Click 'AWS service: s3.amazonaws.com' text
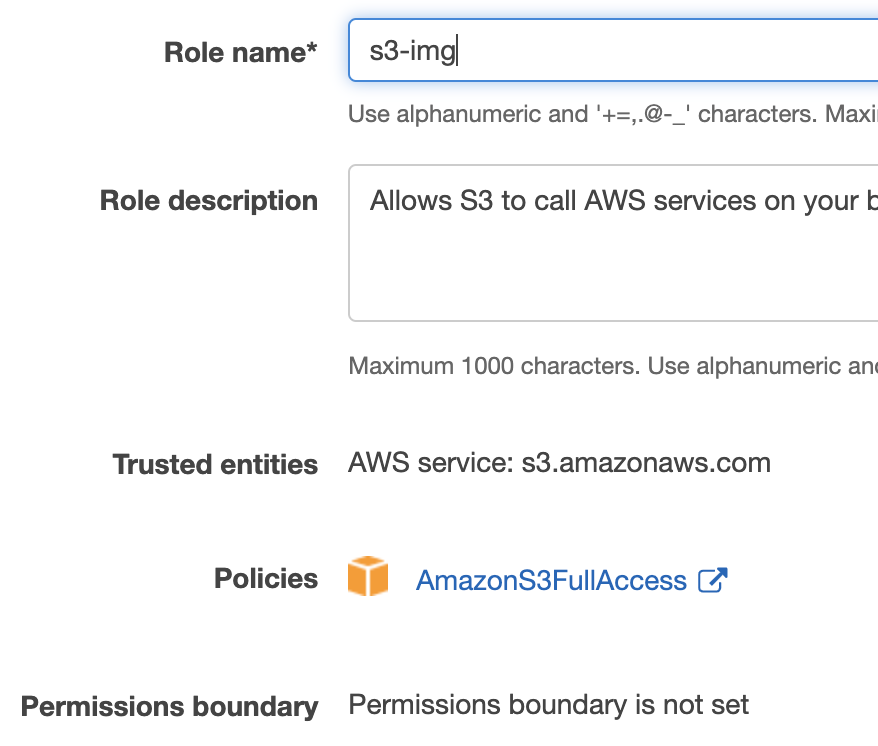878x746 pixels. (x=559, y=464)
